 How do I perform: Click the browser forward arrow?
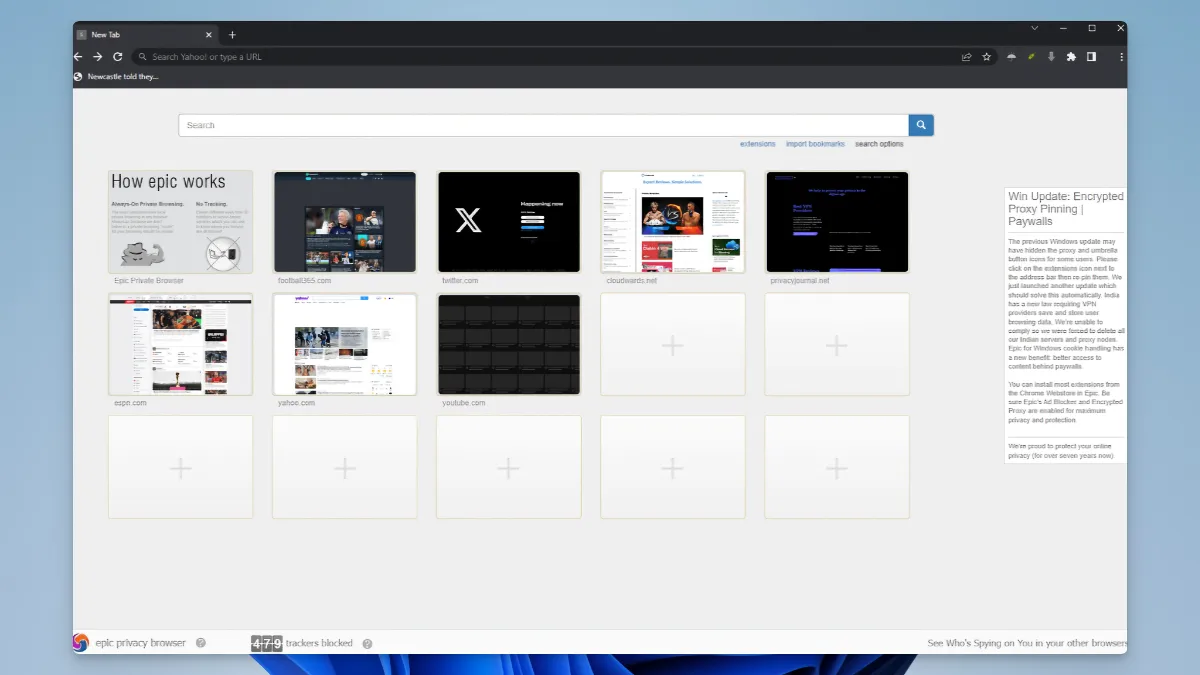coord(98,57)
